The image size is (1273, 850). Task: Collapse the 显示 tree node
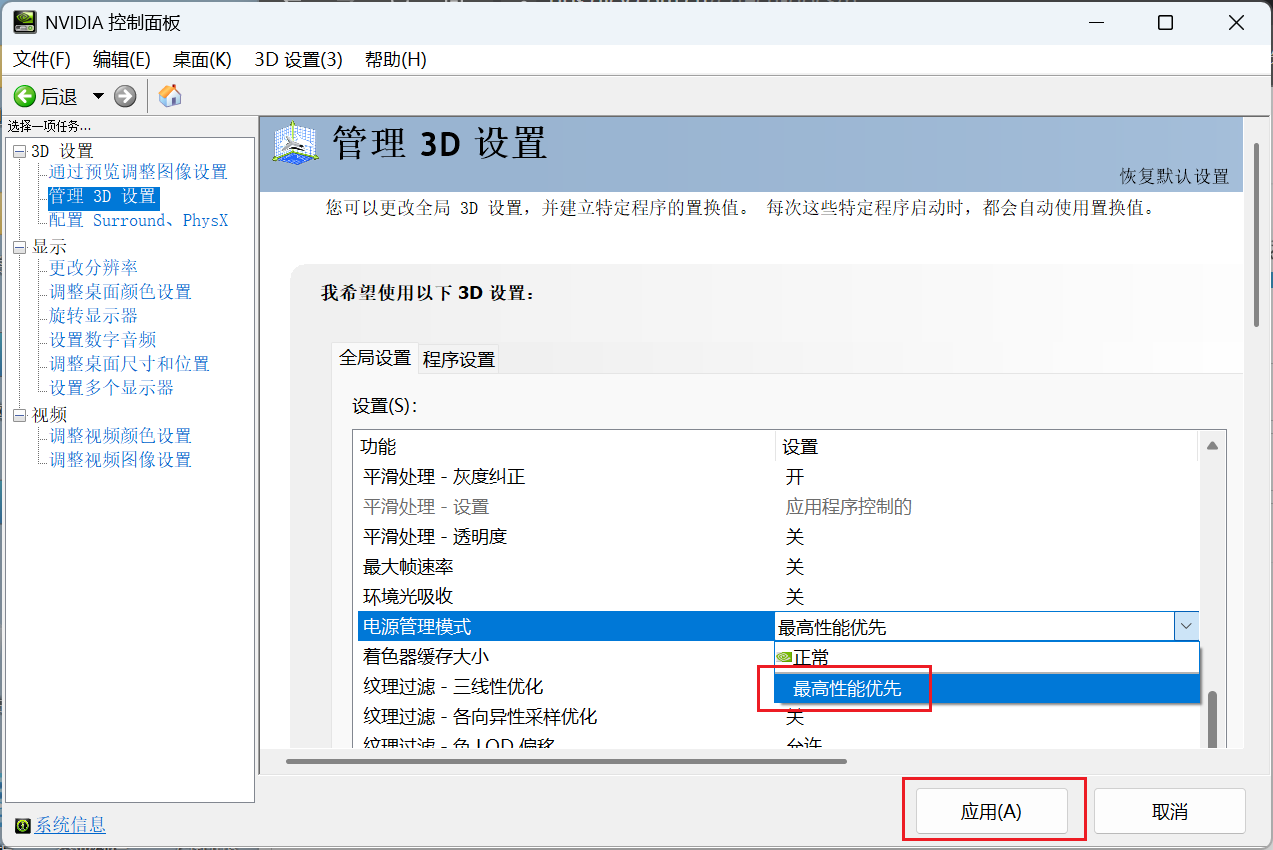(x=18, y=247)
